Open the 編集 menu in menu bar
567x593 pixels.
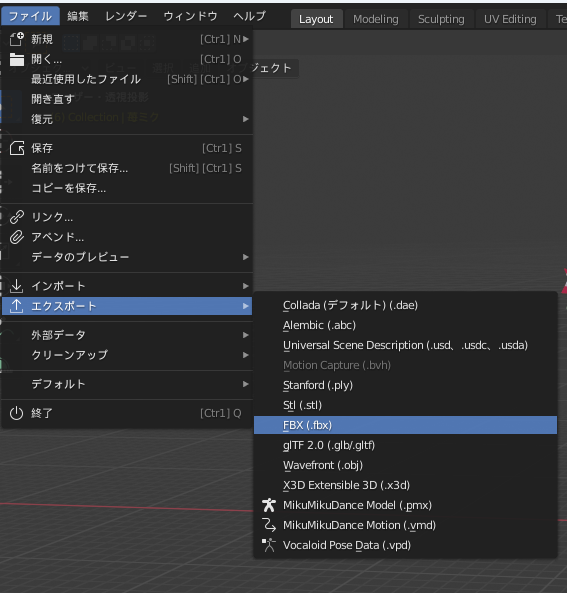click(78, 16)
